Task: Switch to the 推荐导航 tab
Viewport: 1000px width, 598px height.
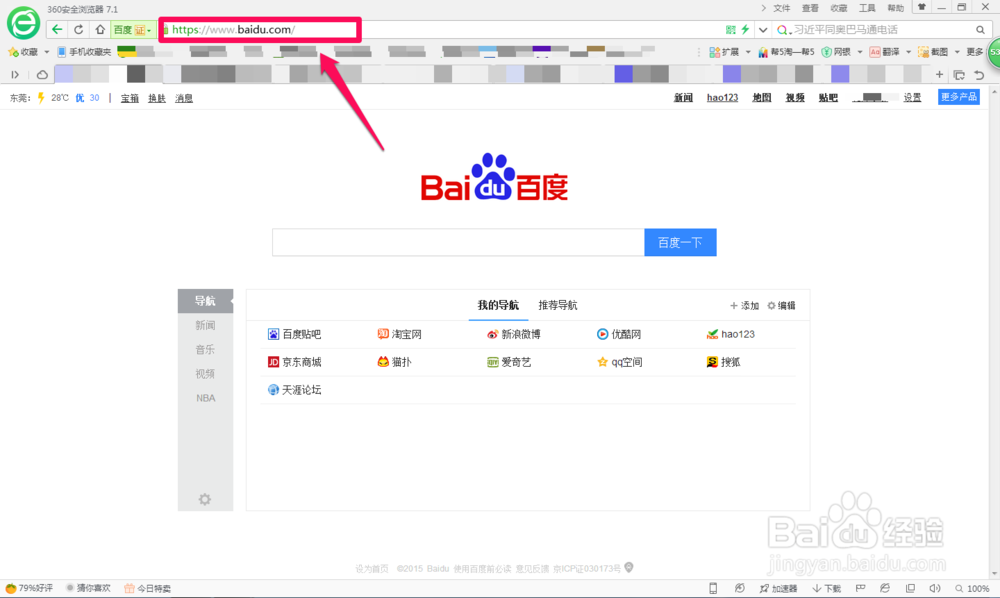Action: [557, 305]
